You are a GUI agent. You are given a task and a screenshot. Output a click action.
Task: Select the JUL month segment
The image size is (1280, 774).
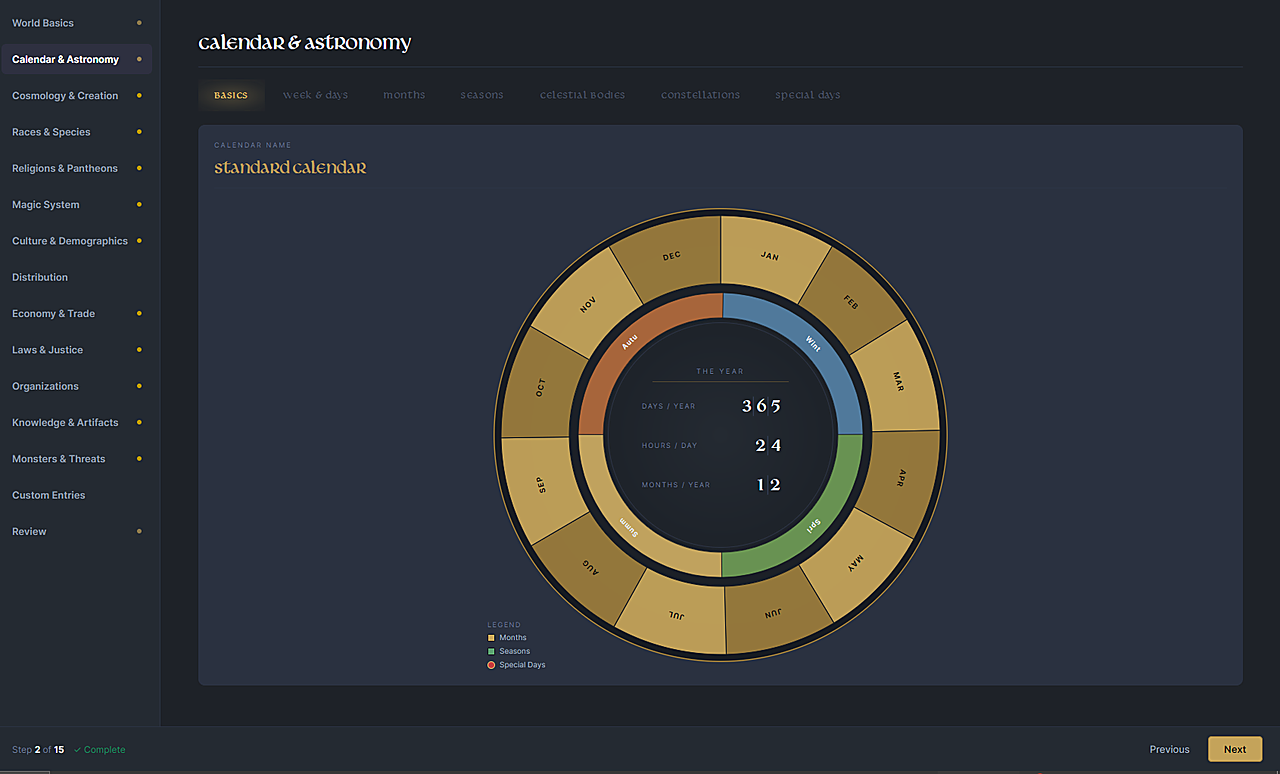(678, 617)
